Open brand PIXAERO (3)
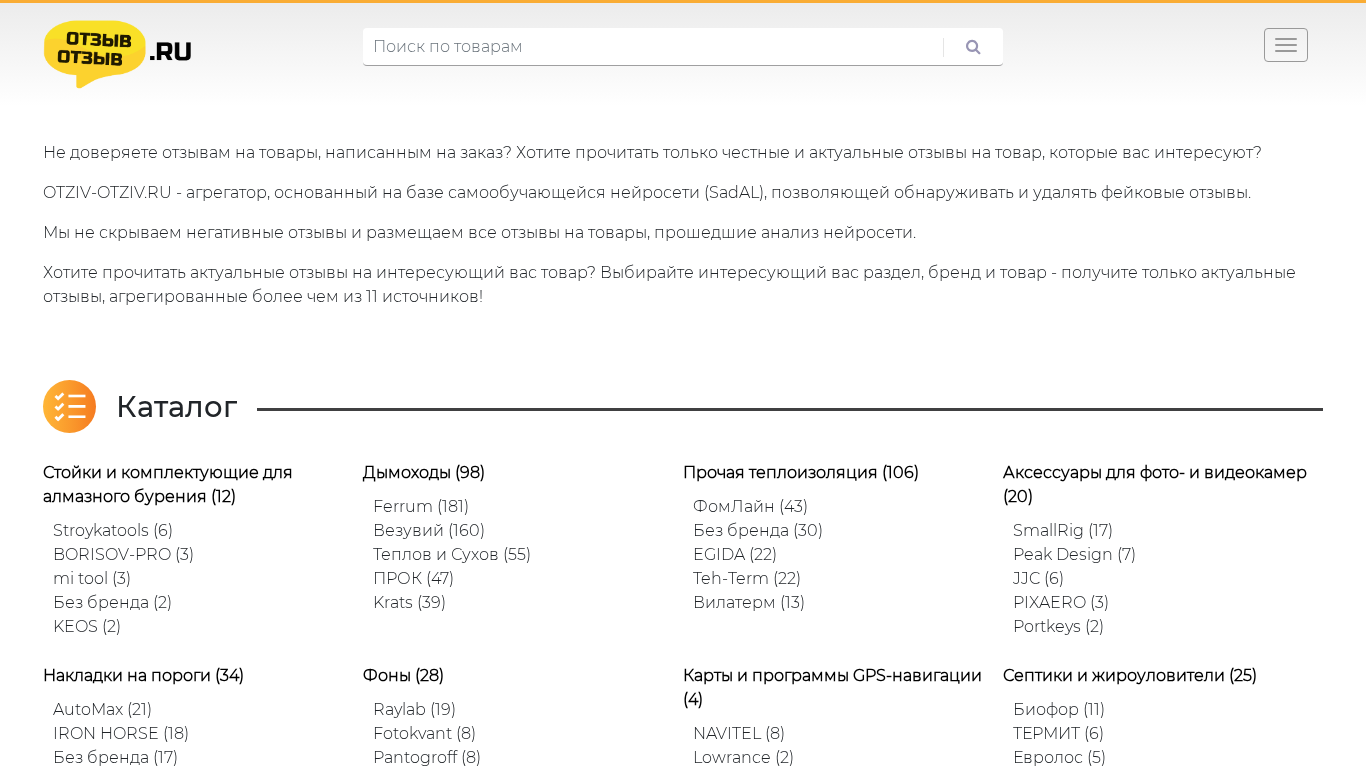The width and height of the screenshot is (1366, 768). pos(1061,602)
